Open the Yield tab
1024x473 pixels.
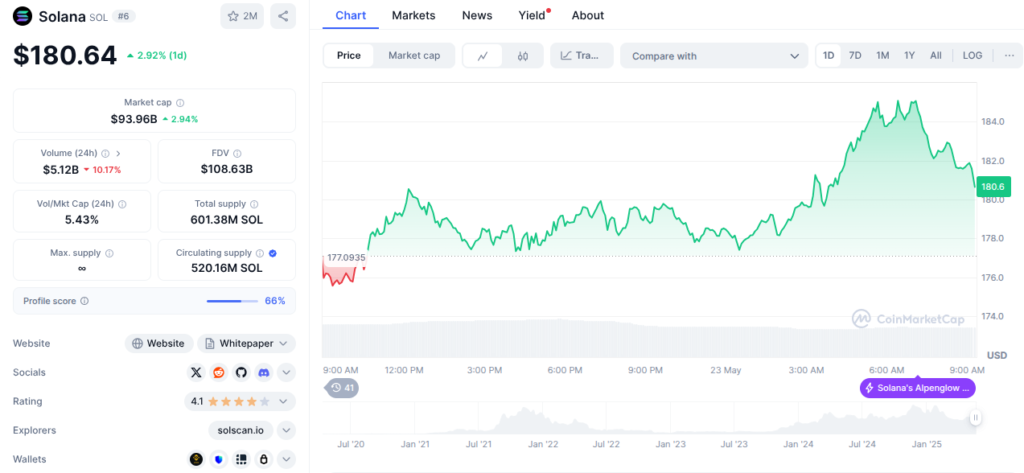533,15
